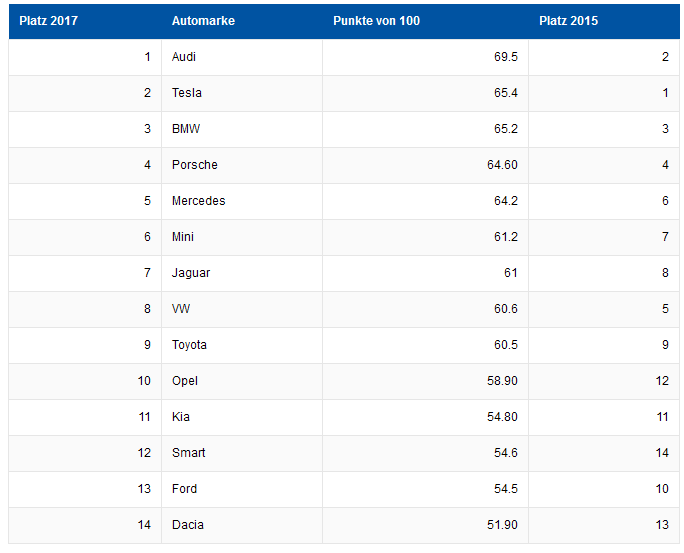
Task: Click Dacia's score value 51.90
Action: pos(502,525)
